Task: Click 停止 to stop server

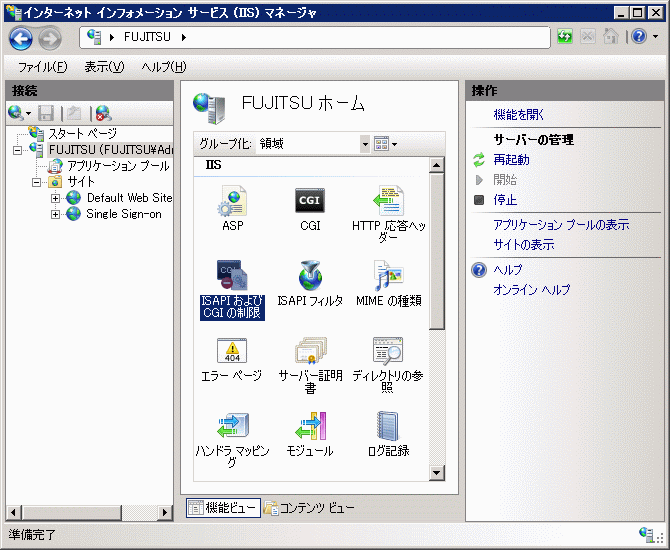Action: pyautogui.click(x=505, y=200)
